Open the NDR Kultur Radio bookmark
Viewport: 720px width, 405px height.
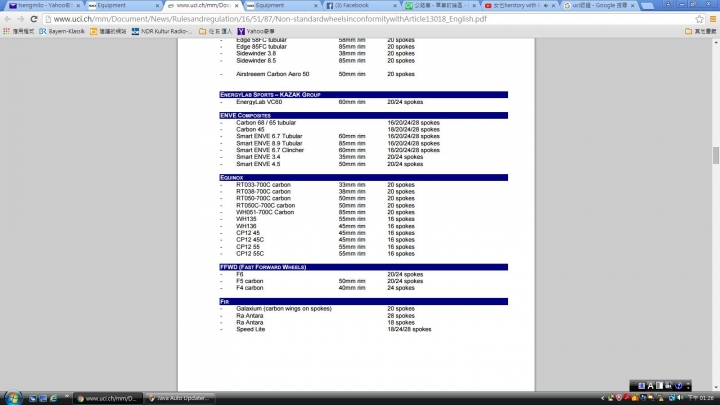(x=162, y=31)
